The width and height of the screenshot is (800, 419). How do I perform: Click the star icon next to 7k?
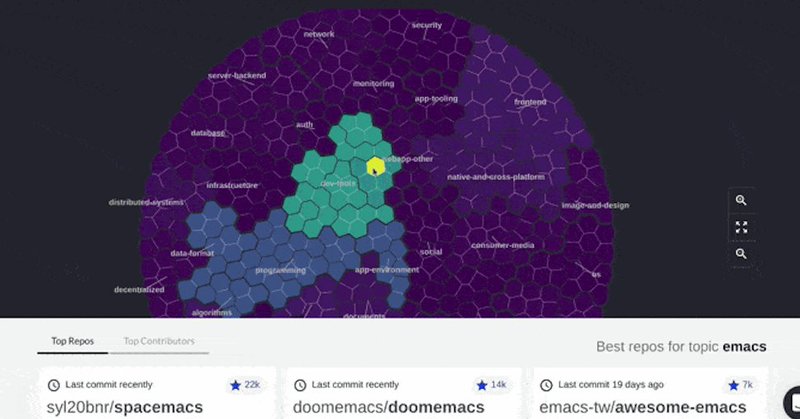(x=734, y=385)
